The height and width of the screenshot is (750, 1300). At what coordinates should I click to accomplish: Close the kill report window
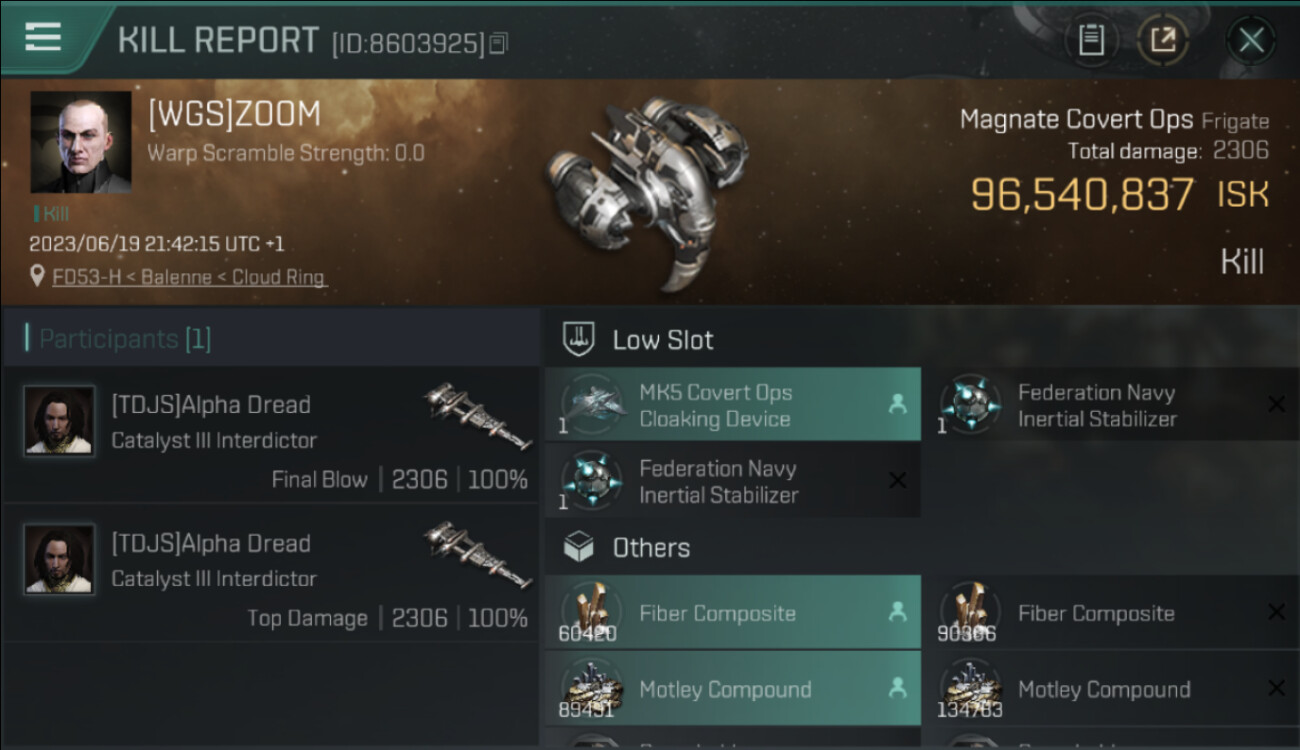pos(1250,40)
